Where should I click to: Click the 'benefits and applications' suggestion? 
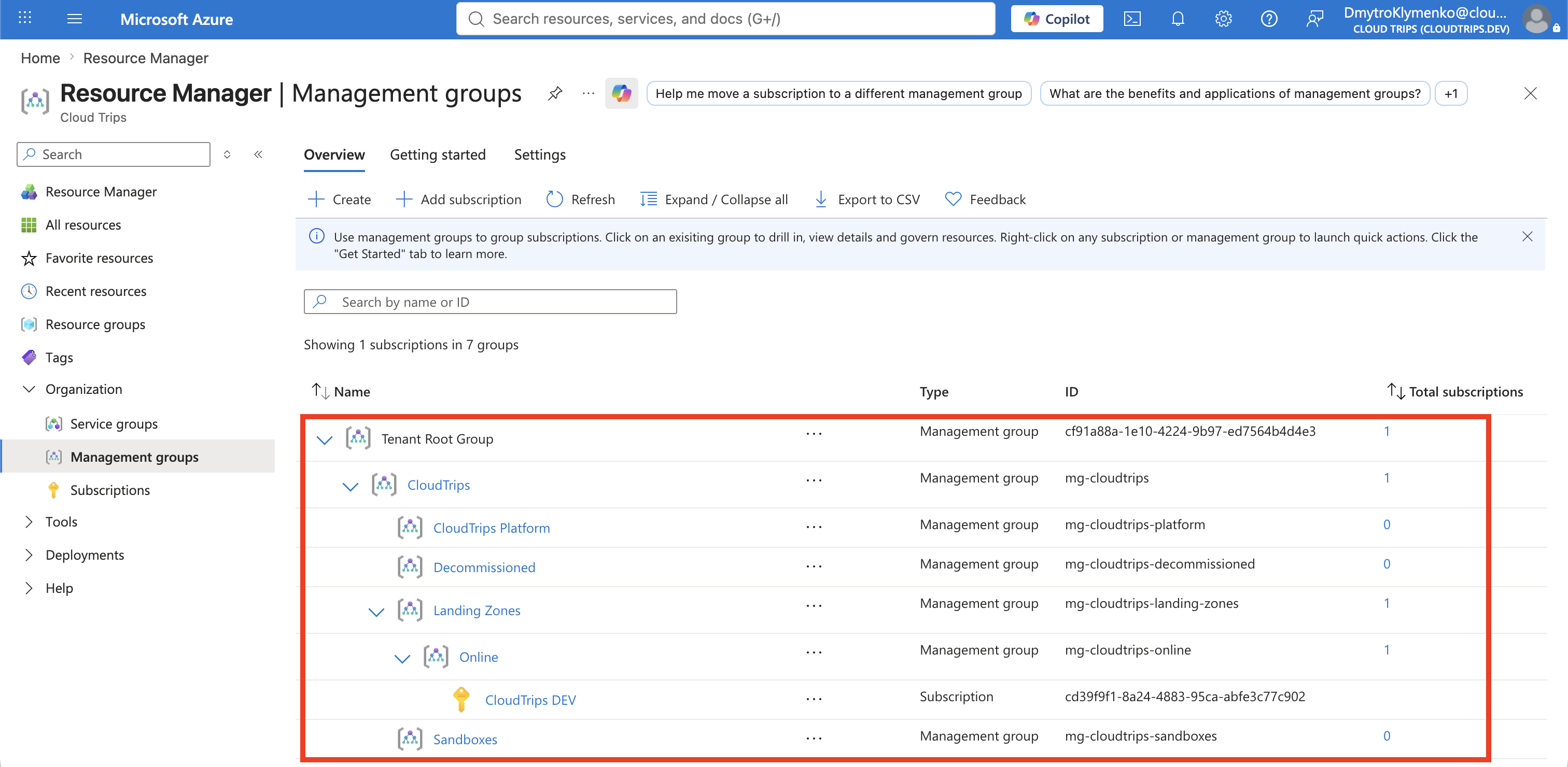point(1234,93)
